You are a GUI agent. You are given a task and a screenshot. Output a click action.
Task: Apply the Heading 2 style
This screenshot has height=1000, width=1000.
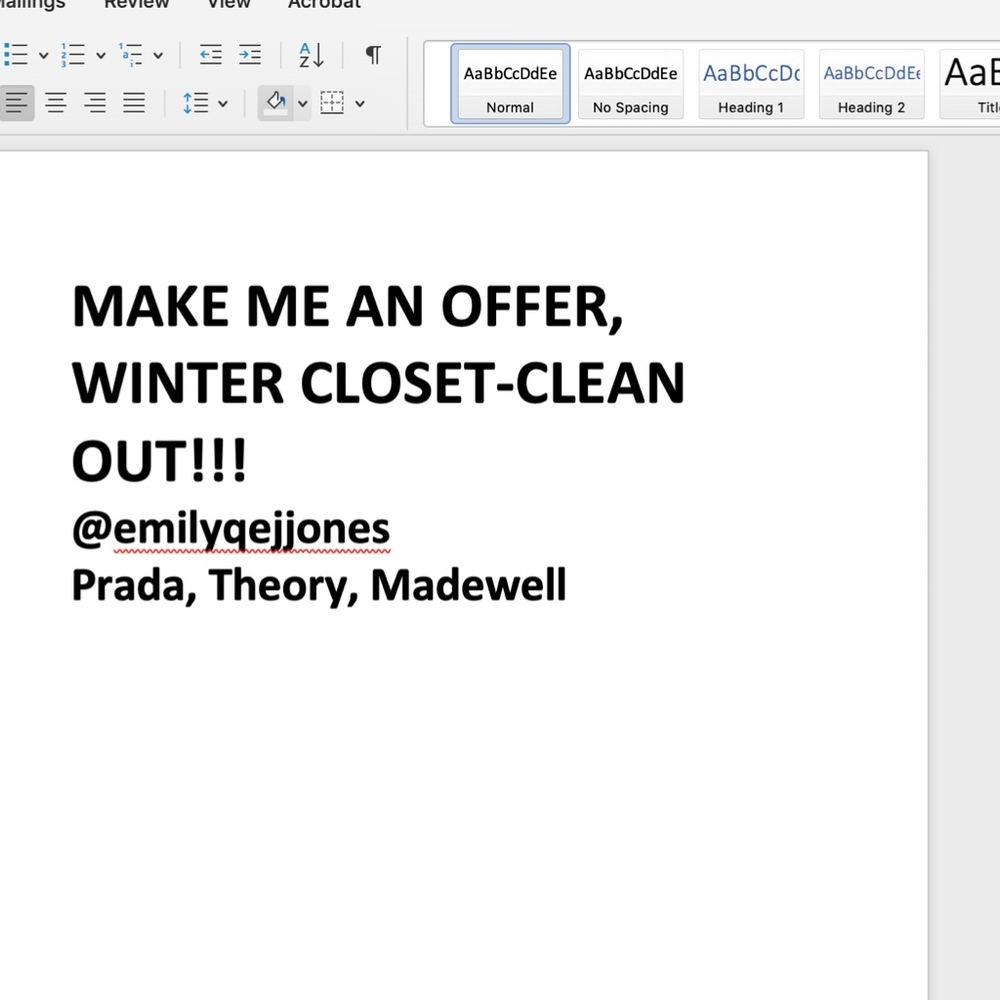click(871, 84)
